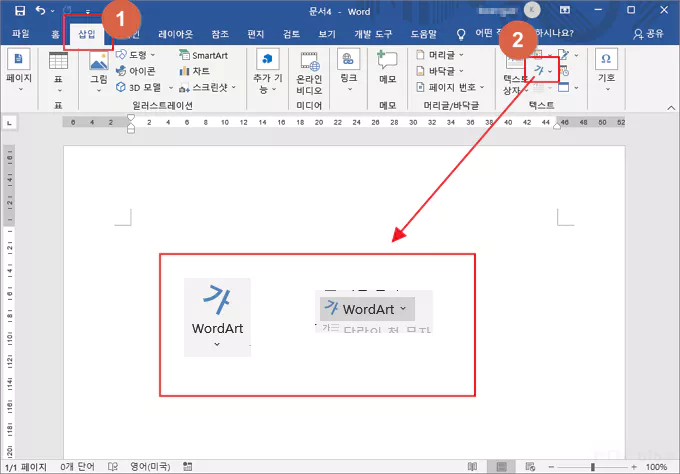Open the undo history dropdown arrow

(x=52, y=11)
